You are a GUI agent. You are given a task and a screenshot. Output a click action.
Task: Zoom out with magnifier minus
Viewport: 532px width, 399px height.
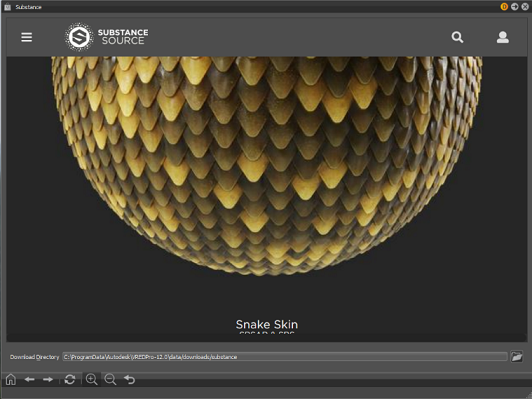pyautogui.click(x=110, y=379)
